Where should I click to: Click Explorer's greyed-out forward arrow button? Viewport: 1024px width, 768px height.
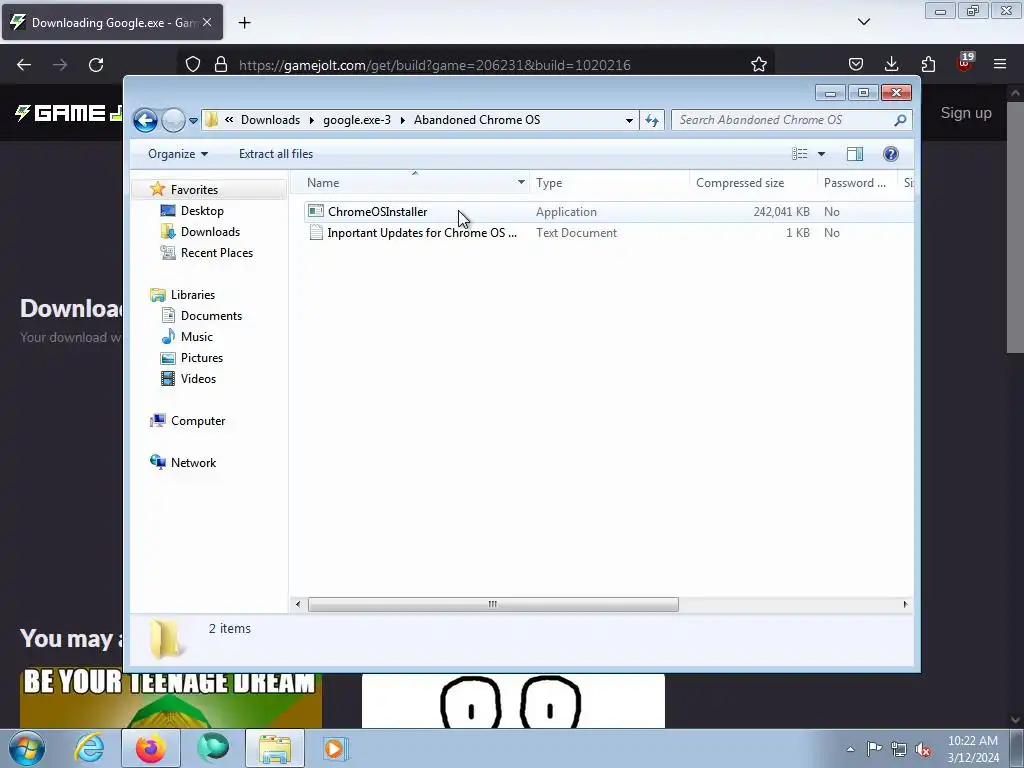click(173, 120)
